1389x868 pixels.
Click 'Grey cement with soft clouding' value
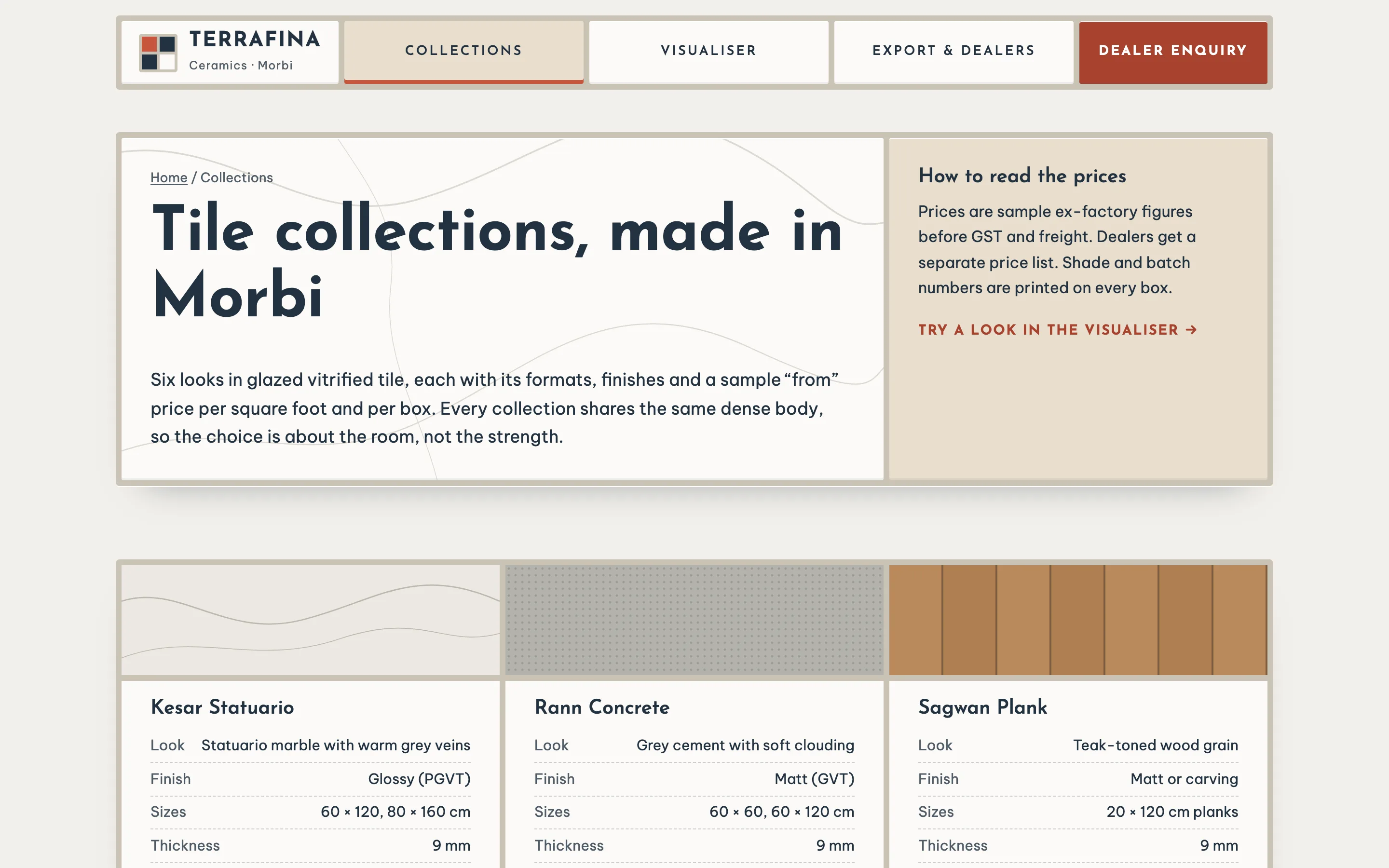coord(745,745)
